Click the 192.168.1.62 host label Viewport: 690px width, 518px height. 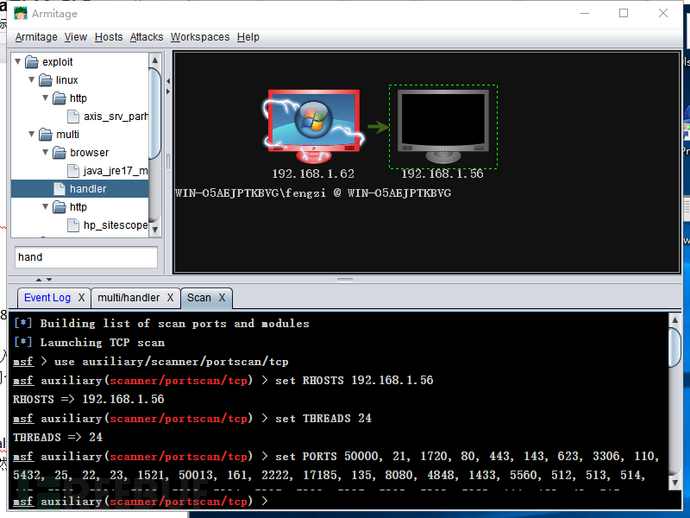pyautogui.click(x=313, y=174)
